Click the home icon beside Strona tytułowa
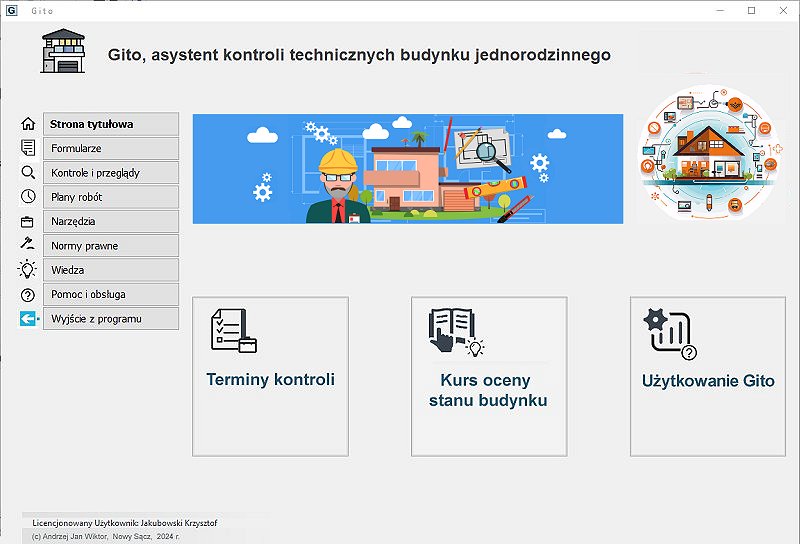 [28, 124]
